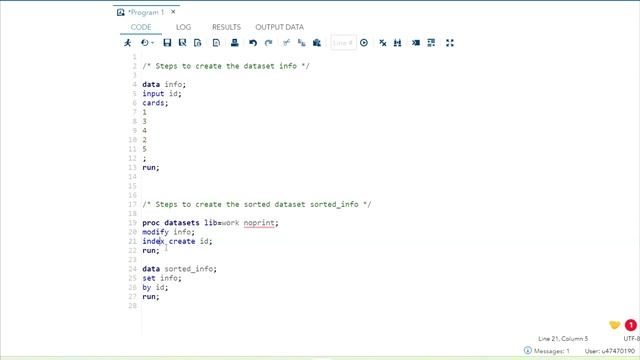Screen dimensions: 640x360
Task: Undo the last edit
Action: click(253, 43)
